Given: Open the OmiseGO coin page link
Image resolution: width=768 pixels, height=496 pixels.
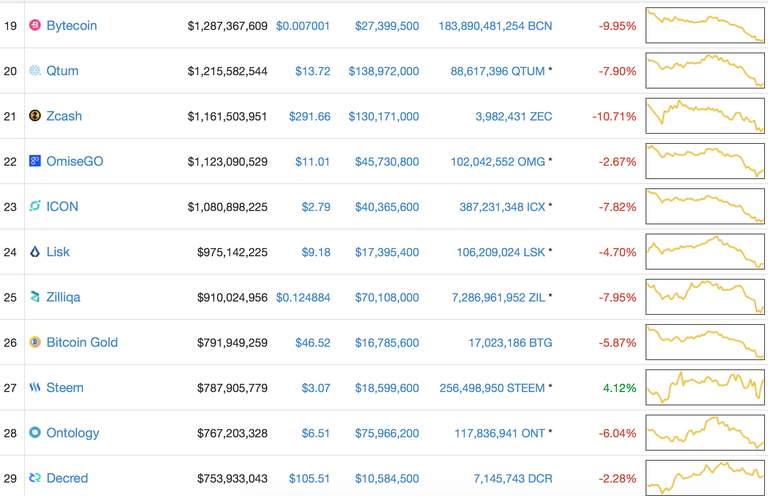Looking at the screenshot, I should coord(75,161).
